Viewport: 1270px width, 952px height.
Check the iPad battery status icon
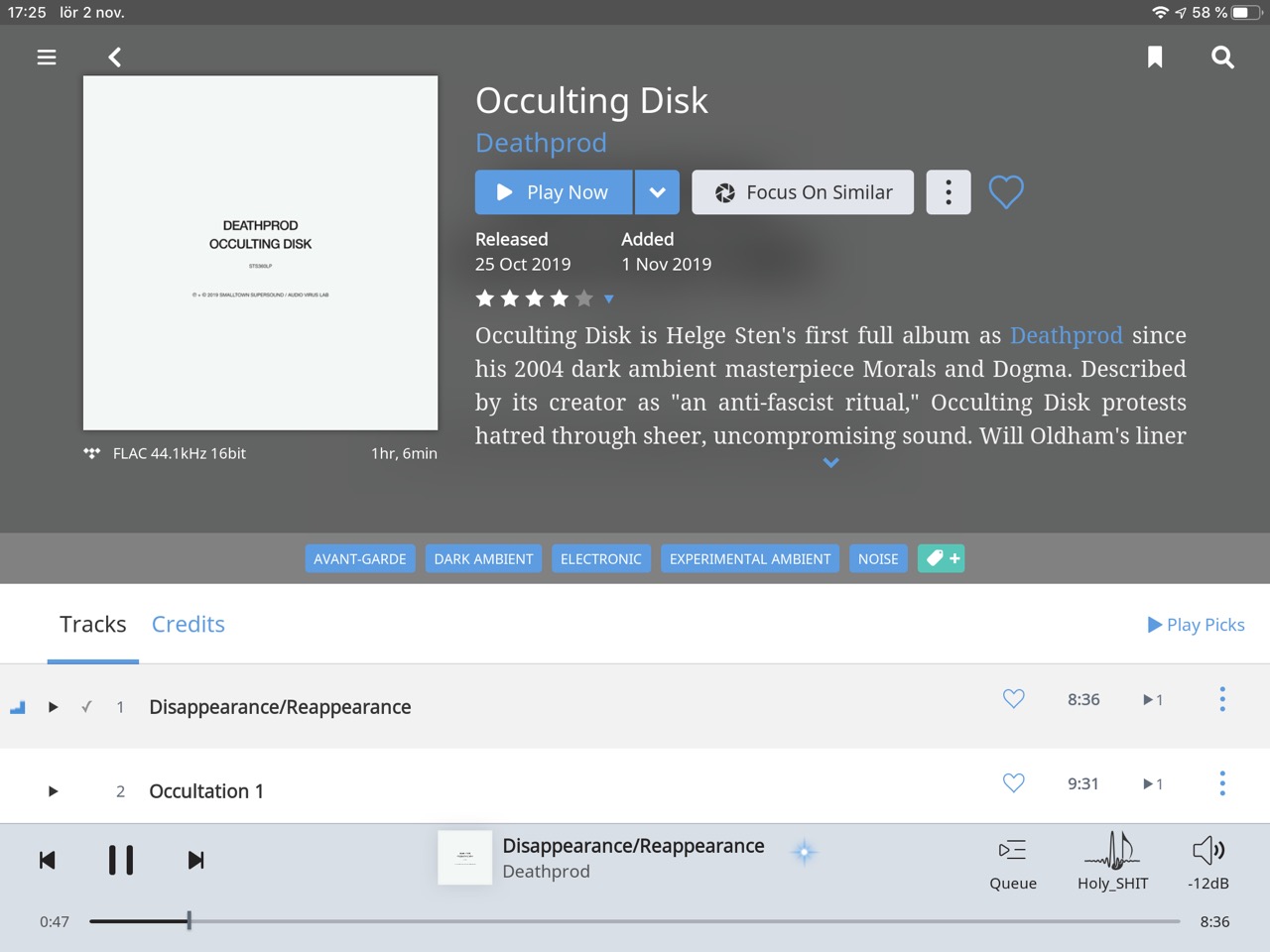click(1246, 13)
